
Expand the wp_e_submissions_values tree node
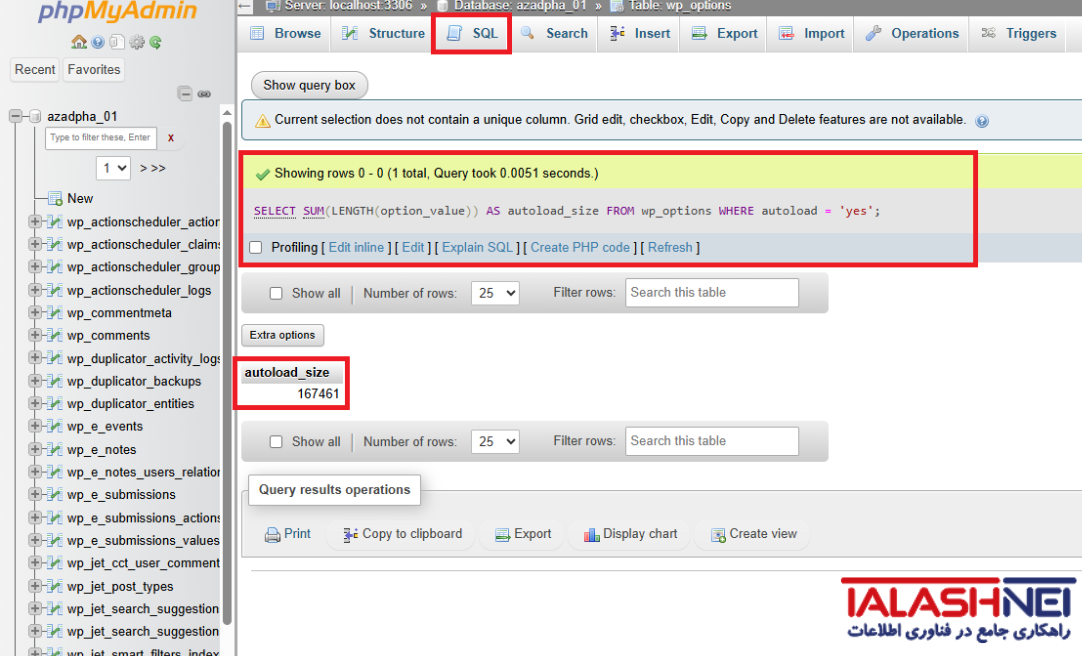[x=35, y=540]
